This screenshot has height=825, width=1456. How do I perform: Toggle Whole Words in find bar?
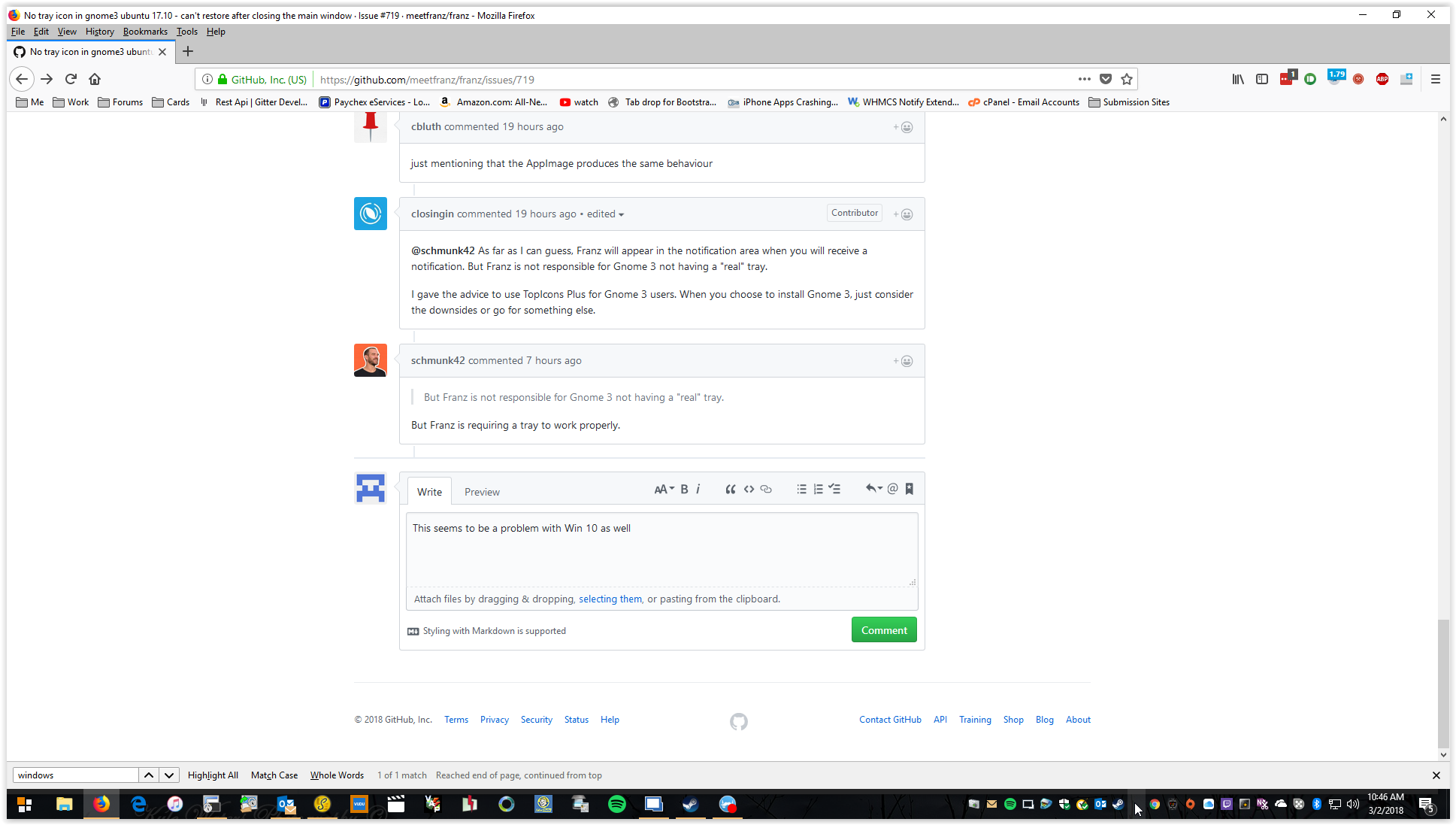[x=337, y=775]
